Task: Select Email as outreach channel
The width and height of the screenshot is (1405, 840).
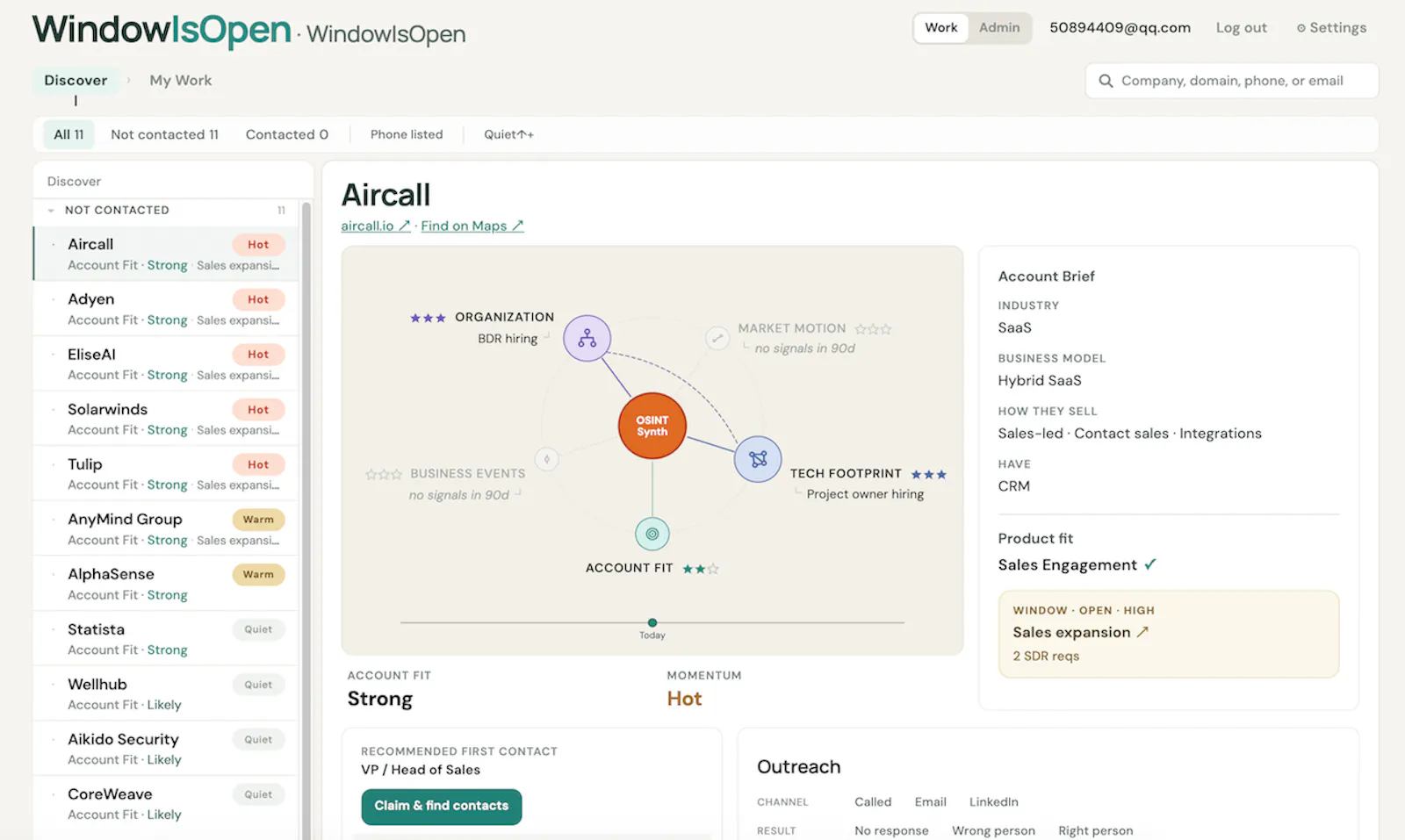Action: pyautogui.click(x=930, y=802)
